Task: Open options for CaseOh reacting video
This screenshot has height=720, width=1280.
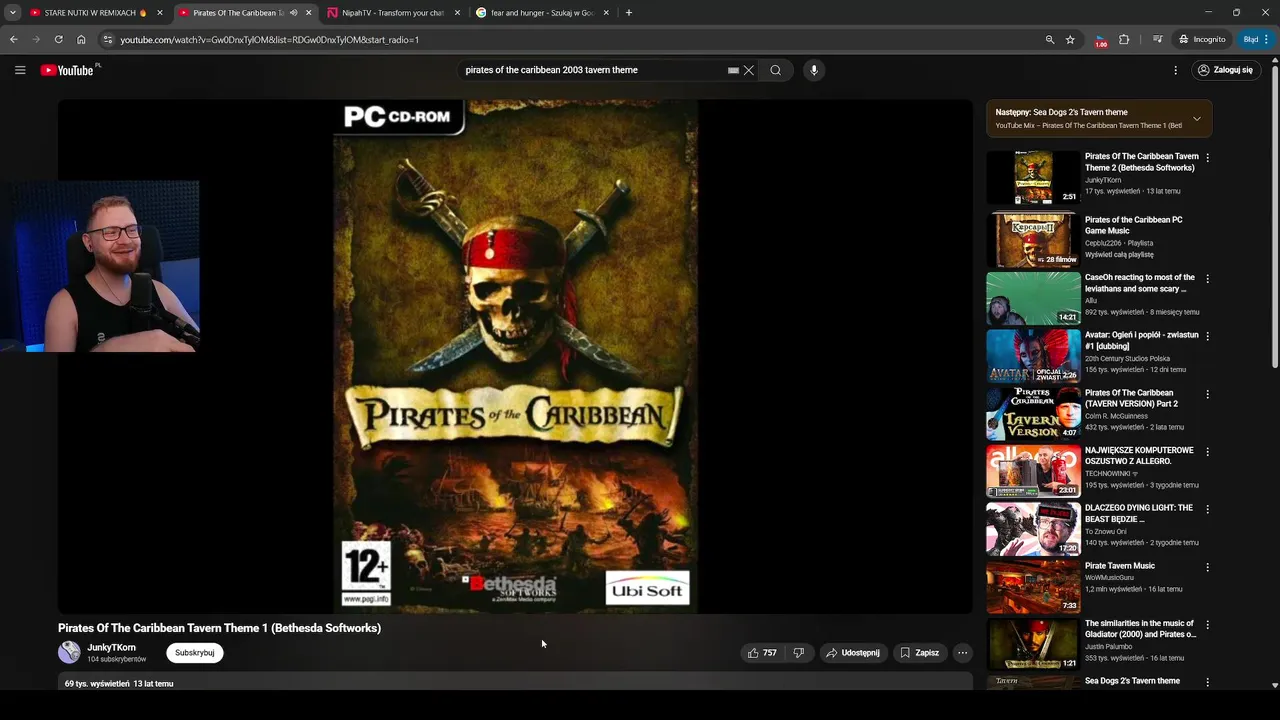Action: (x=1207, y=279)
